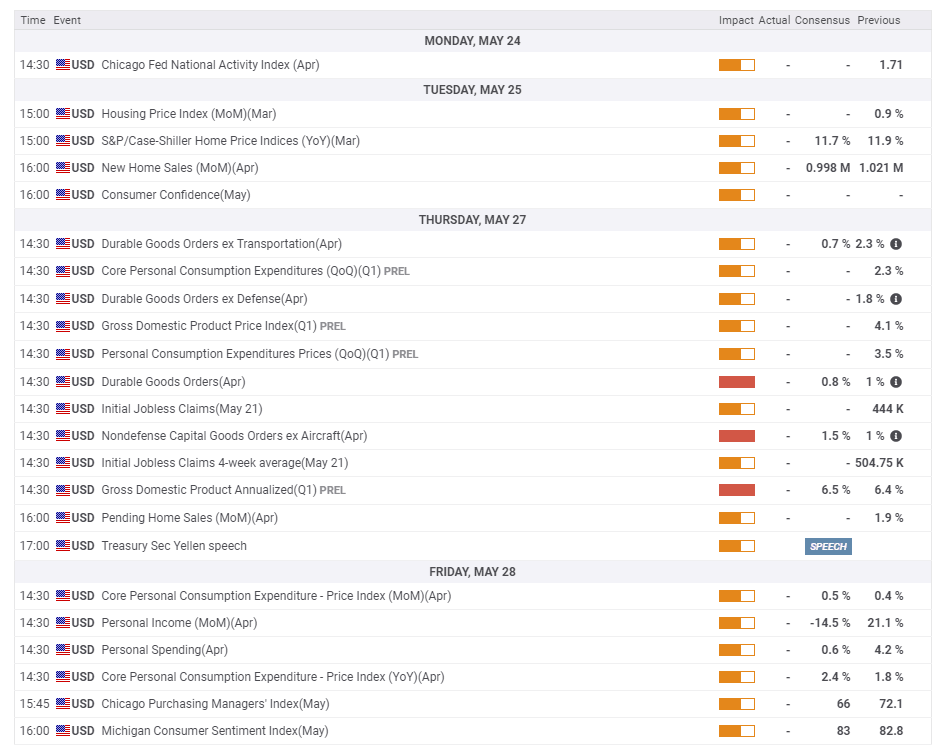
Task: Open Gross Domestic Product Annualized(Q1) event
Action: tap(209, 490)
